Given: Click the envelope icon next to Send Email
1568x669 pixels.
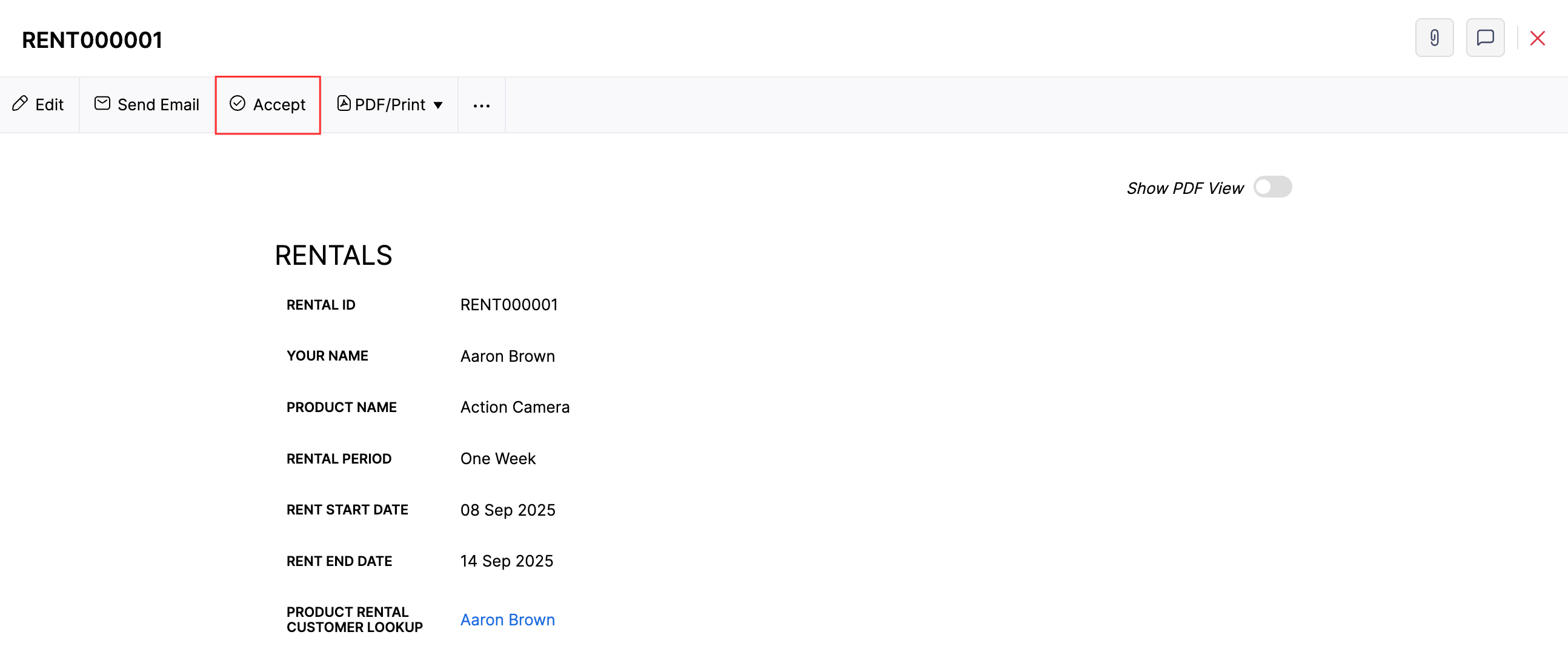Looking at the screenshot, I should click(x=102, y=104).
